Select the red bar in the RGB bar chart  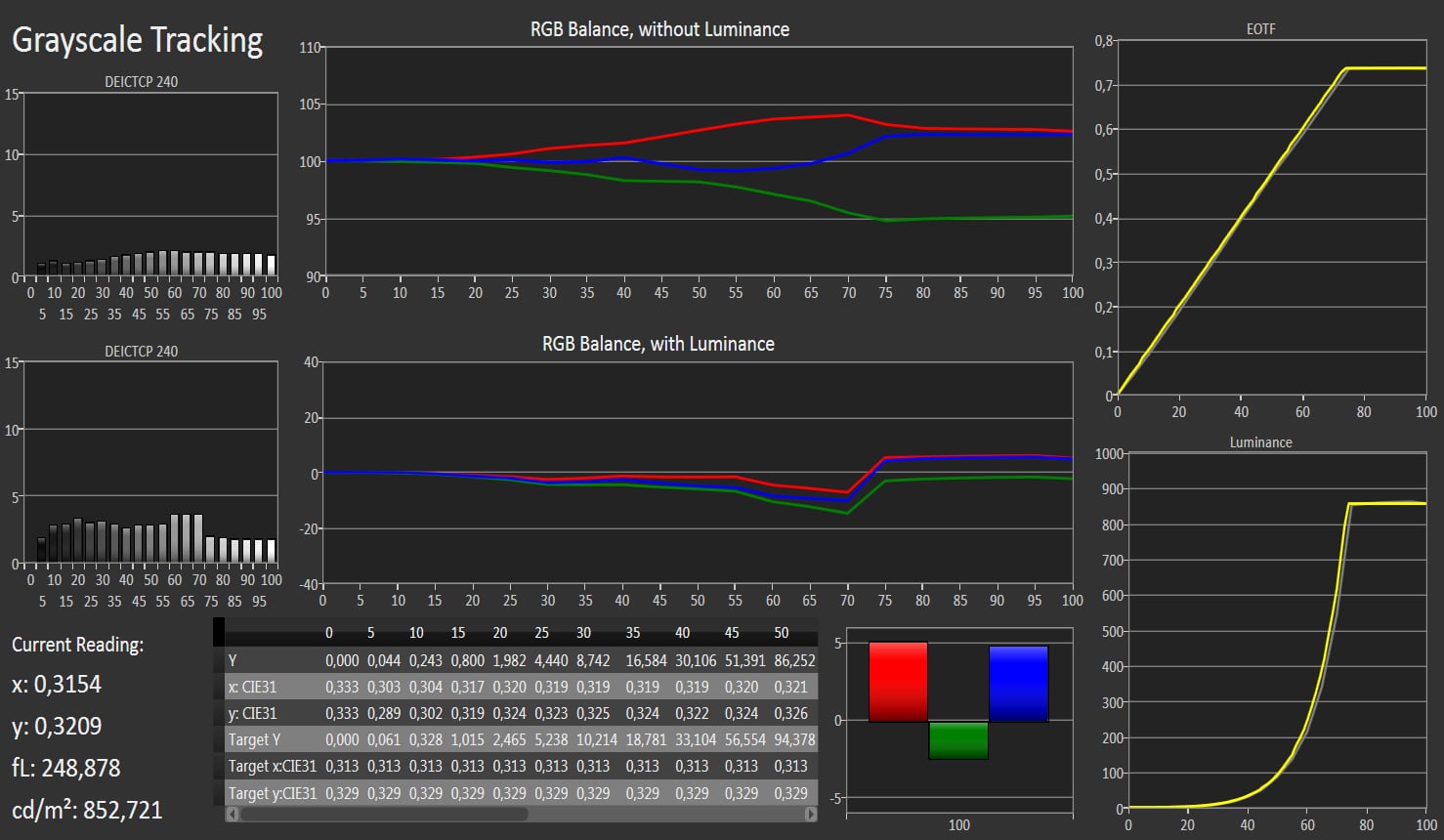(897, 681)
